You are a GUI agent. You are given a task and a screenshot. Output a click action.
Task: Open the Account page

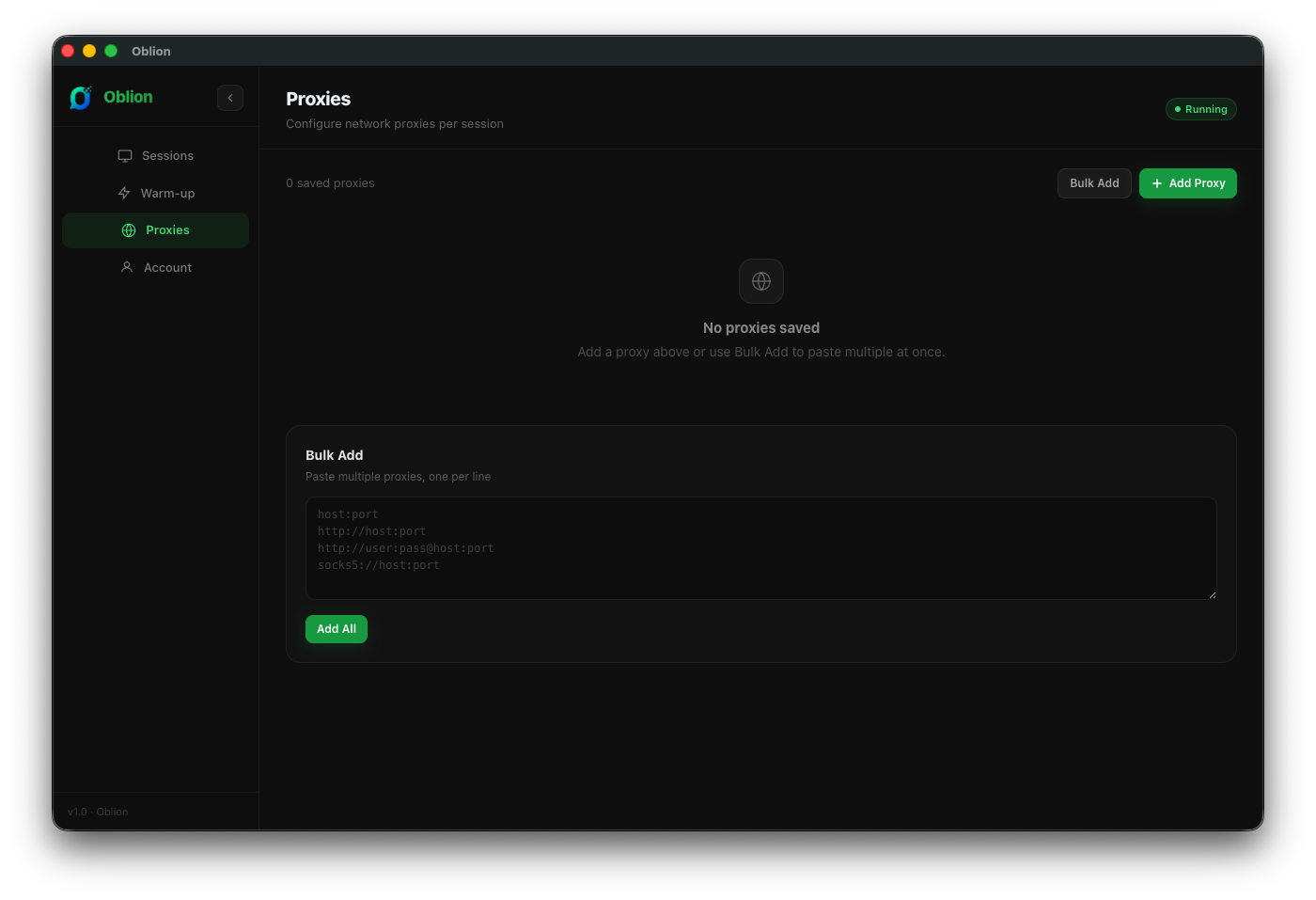pos(155,268)
